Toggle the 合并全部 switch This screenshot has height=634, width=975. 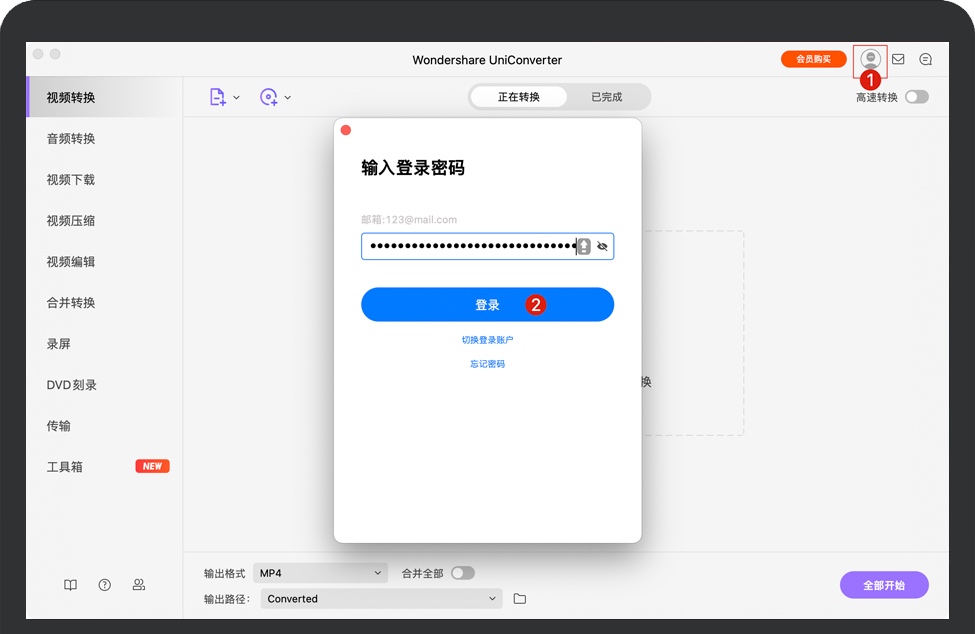pos(463,573)
